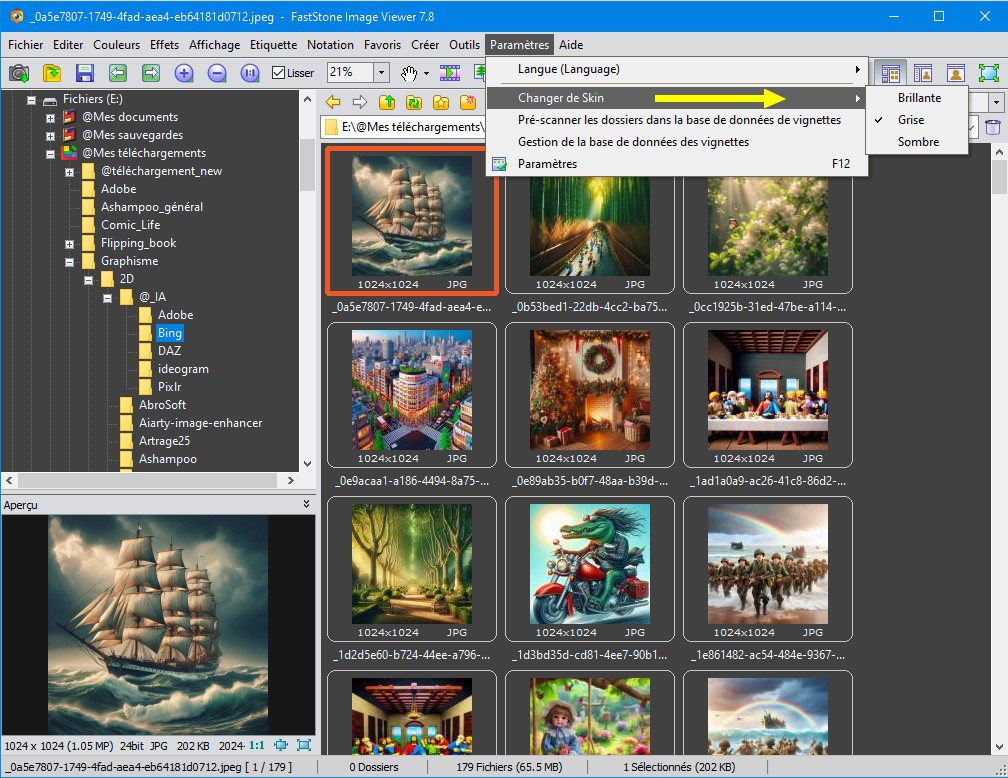Image resolution: width=1008 pixels, height=778 pixels.
Task: Collapse the Graphisme folder
Action: point(69,262)
